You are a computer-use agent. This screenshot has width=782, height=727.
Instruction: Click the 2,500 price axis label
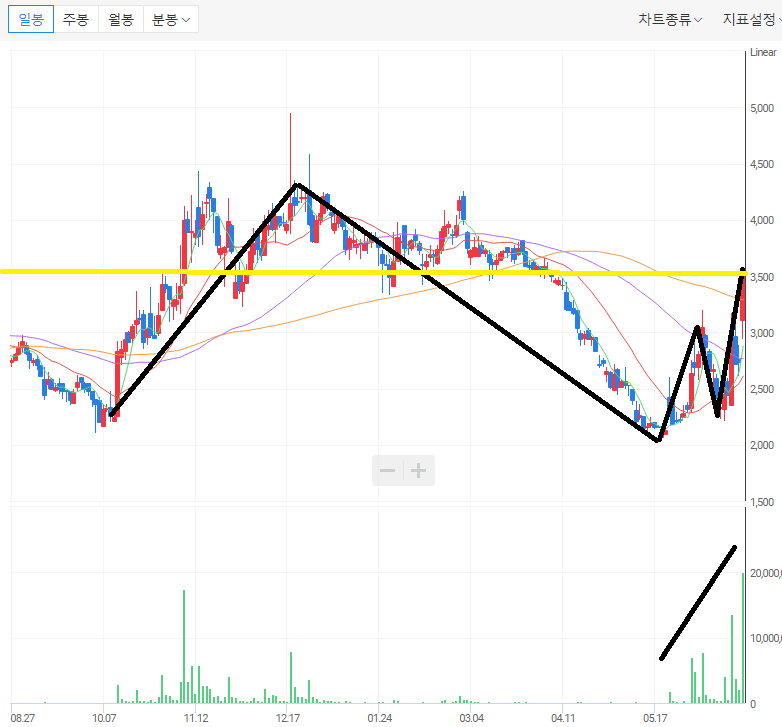(762, 389)
